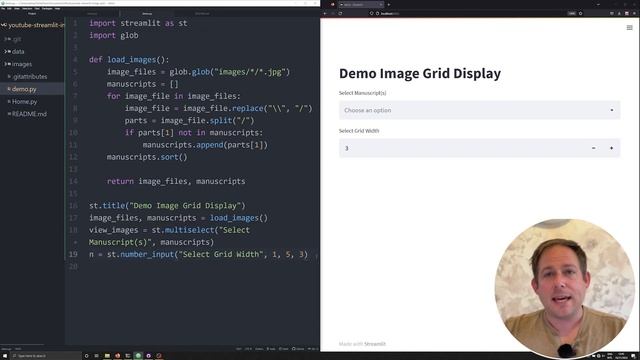Open .gitattributes file in tree
Screen dimensions: 640x360
pyautogui.click(x=27, y=77)
